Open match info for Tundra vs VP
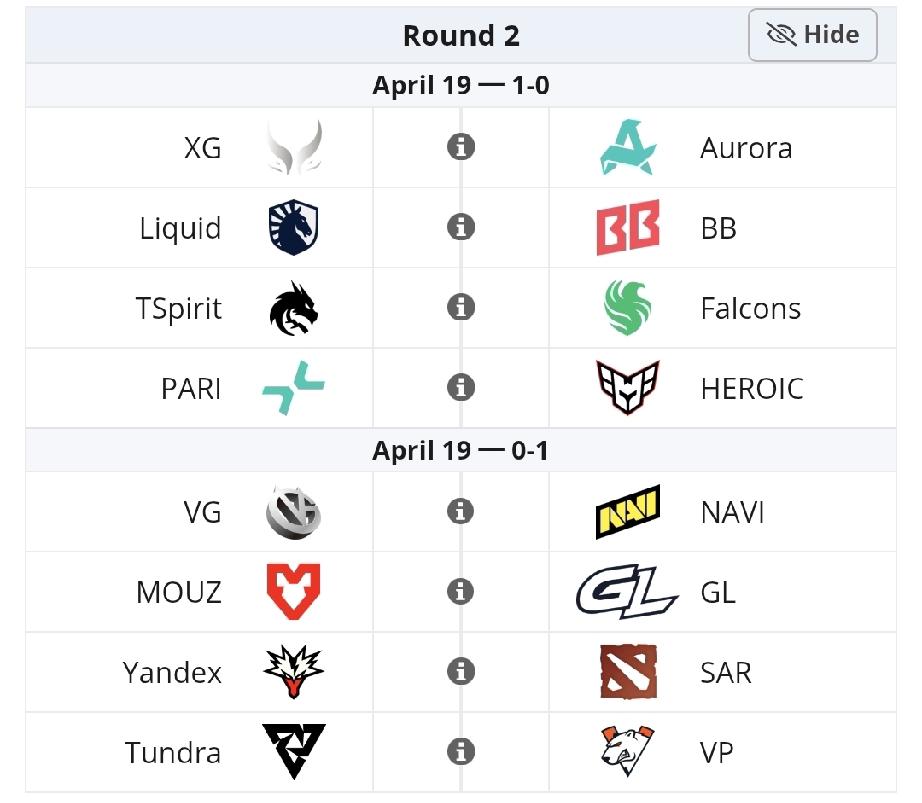This screenshot has width=922, height=803. point(460,751)
